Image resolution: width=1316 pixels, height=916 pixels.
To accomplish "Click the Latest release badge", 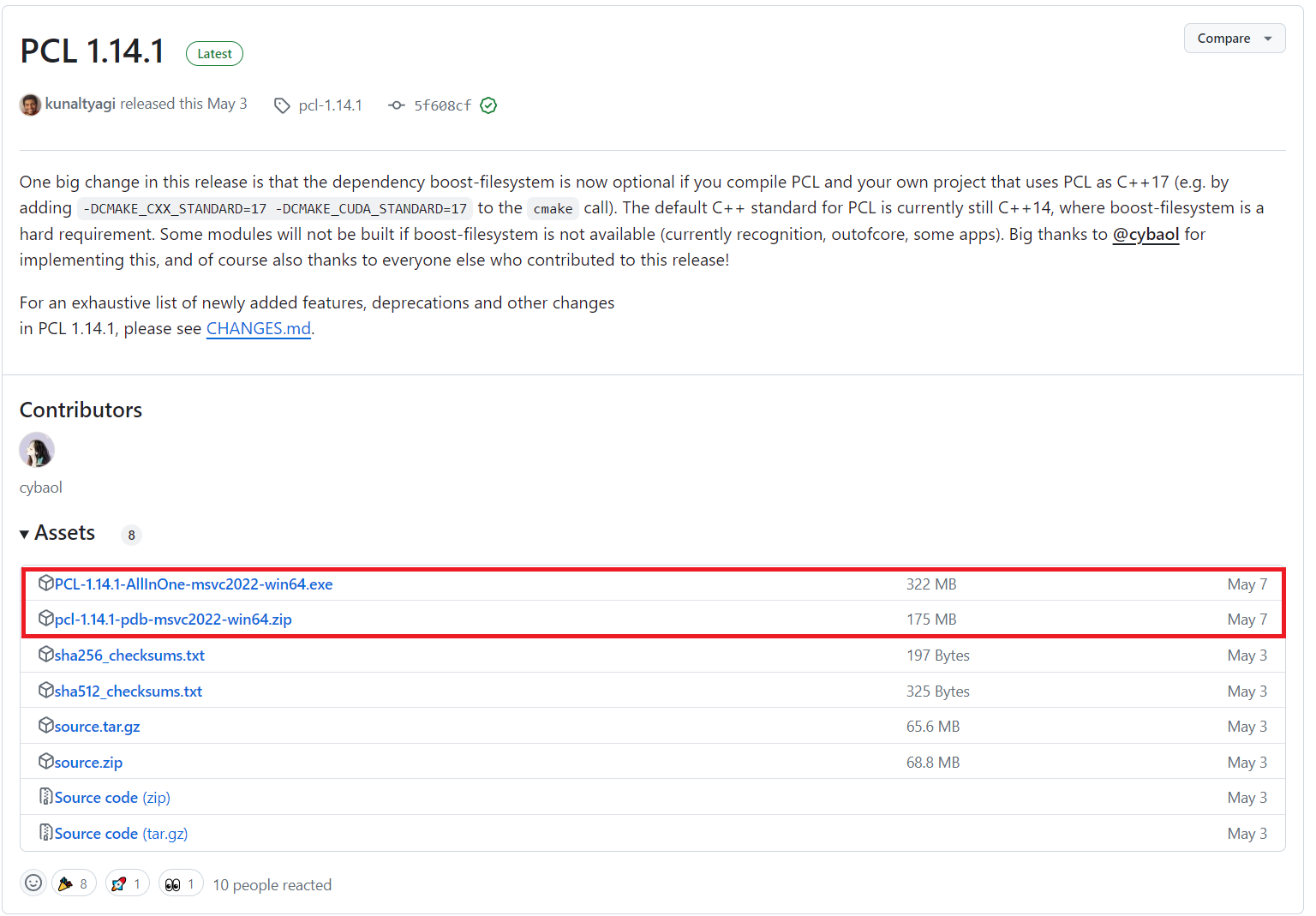I will (x=214, y=54).
